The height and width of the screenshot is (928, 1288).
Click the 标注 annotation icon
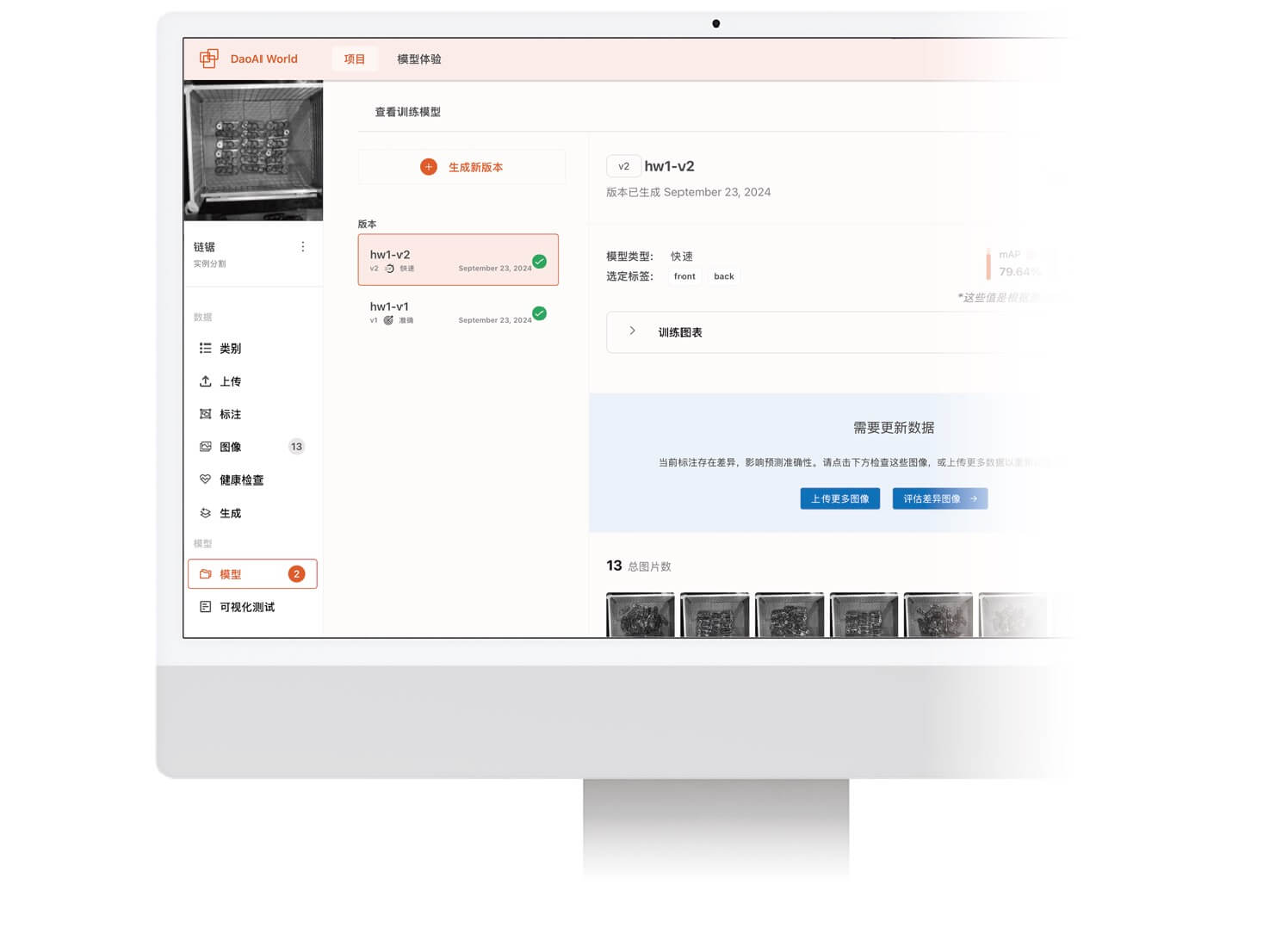205,413
